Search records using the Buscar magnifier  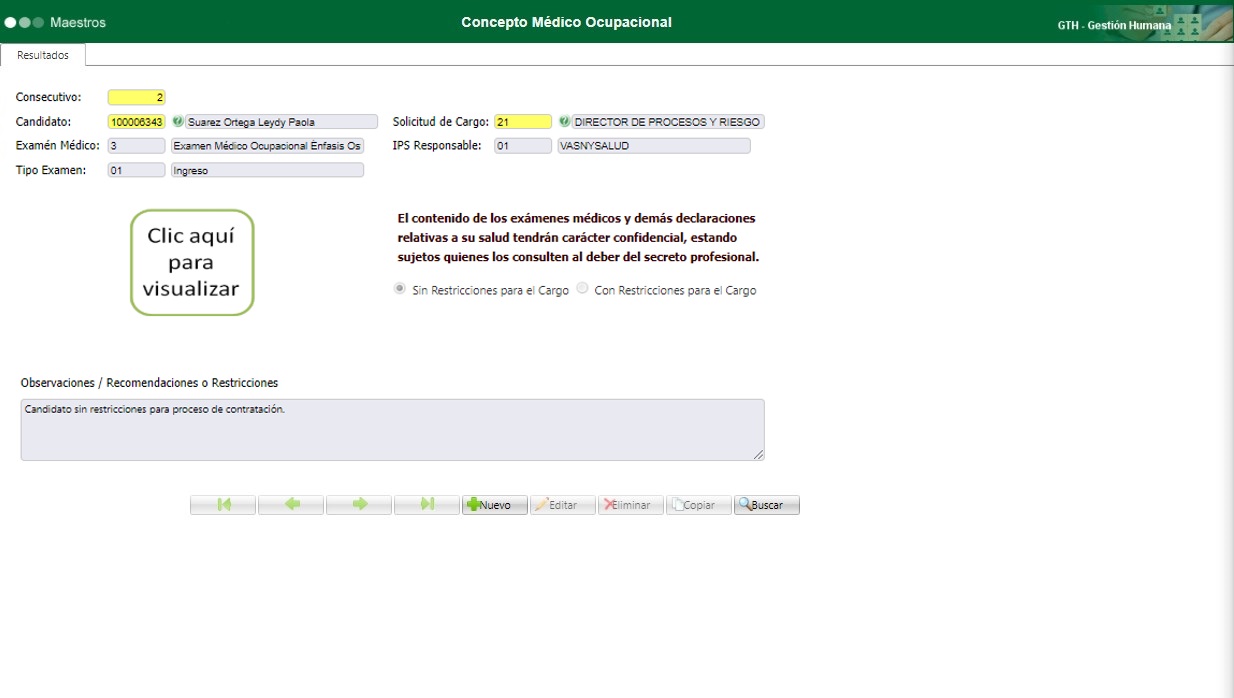[766, 504]
